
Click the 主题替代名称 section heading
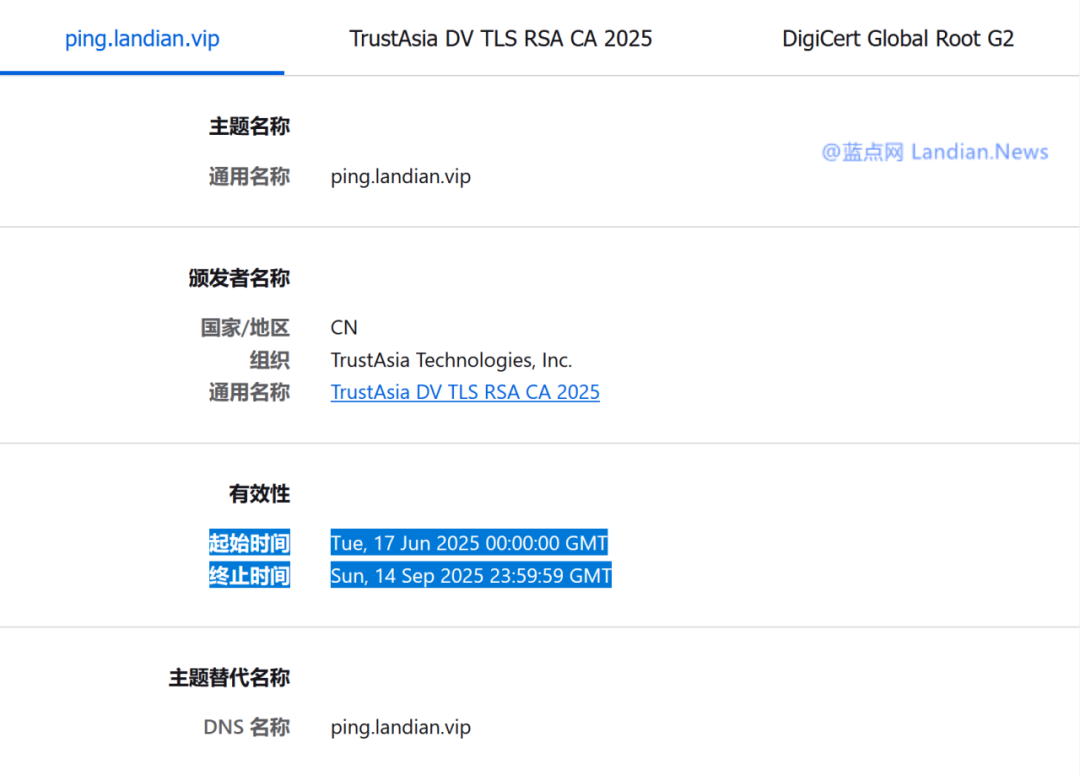(229, 678)
